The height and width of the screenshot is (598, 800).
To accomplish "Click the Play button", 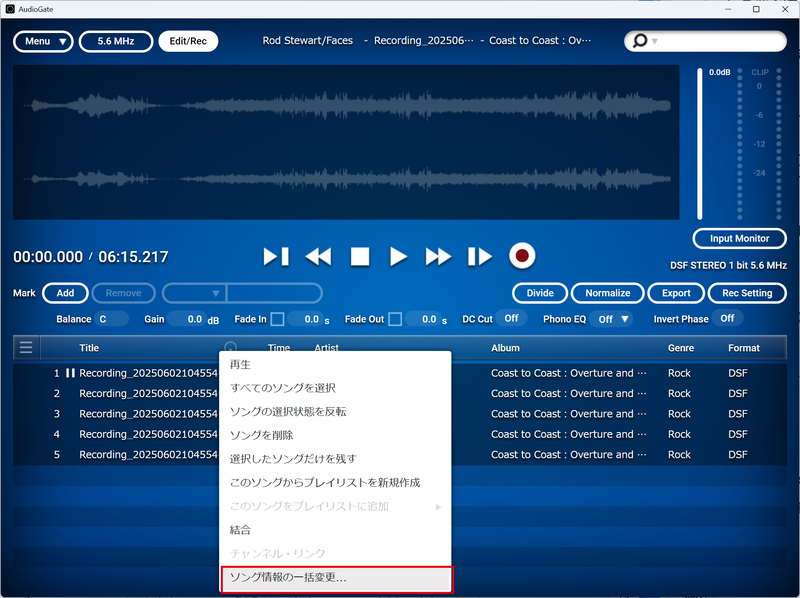I will click(399, 256).
